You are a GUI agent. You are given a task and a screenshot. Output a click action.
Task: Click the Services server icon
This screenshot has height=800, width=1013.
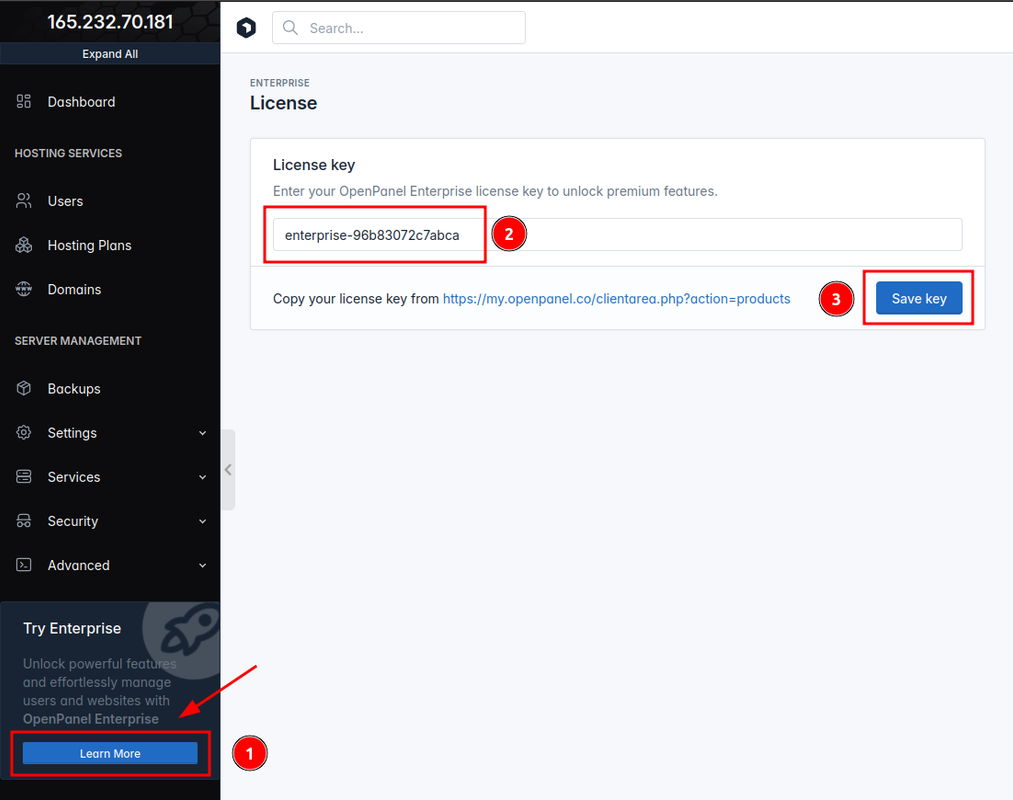24,477
